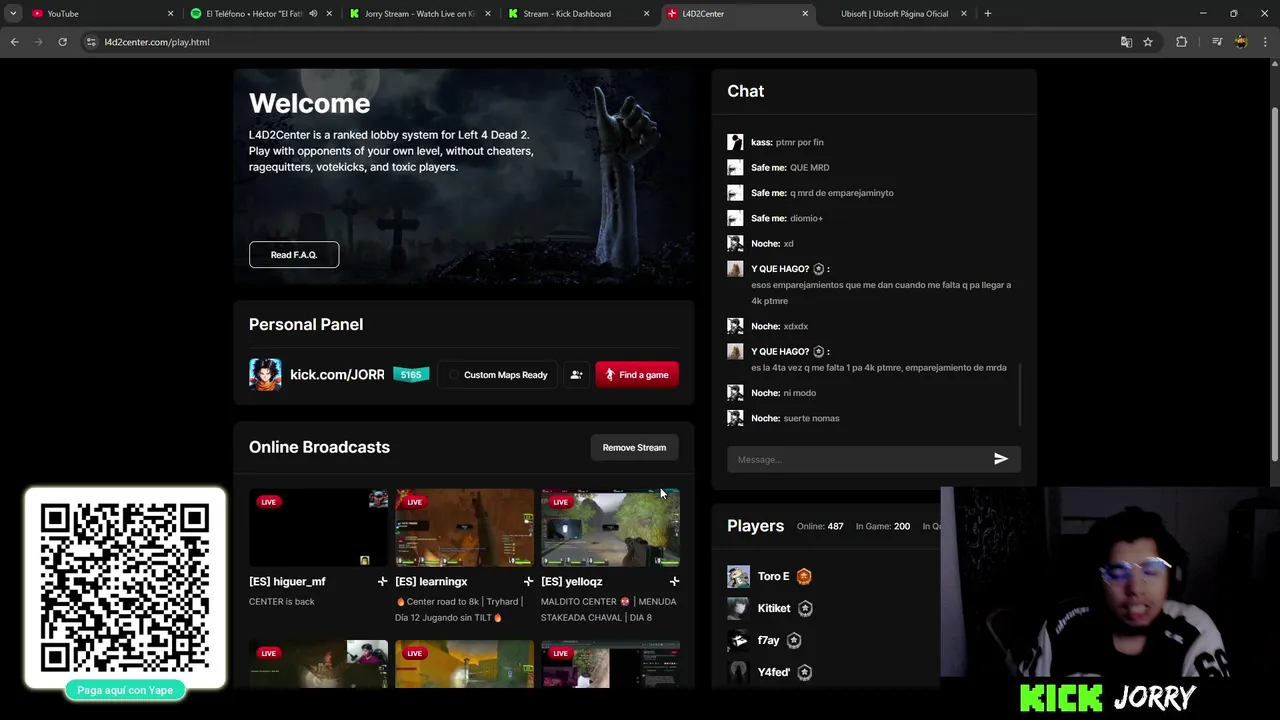The width and height of the screenshot is (1280, 720).
Task: Click the rank badge next to Toro E
Action: (x=804, y=576)
